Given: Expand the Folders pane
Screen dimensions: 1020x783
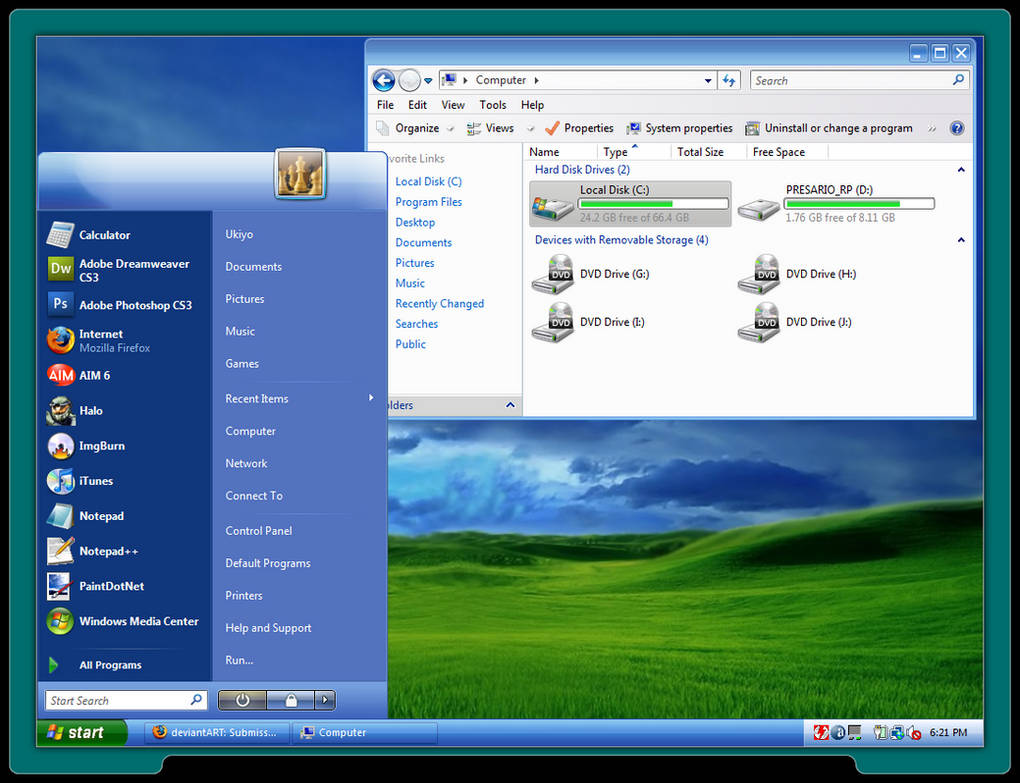Looking at the screenshot, I should pyautogui.click(x=510, y=405).
